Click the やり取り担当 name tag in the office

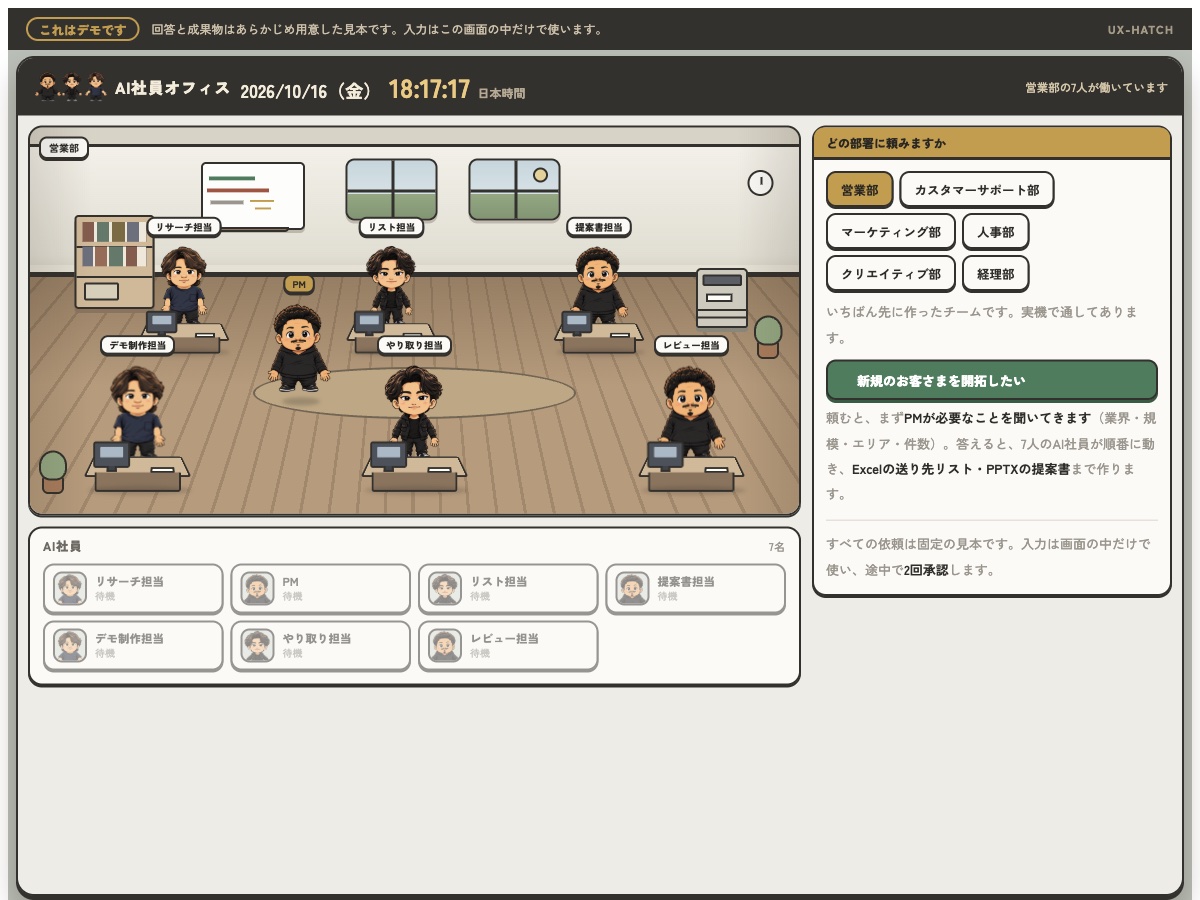point(414,345)
